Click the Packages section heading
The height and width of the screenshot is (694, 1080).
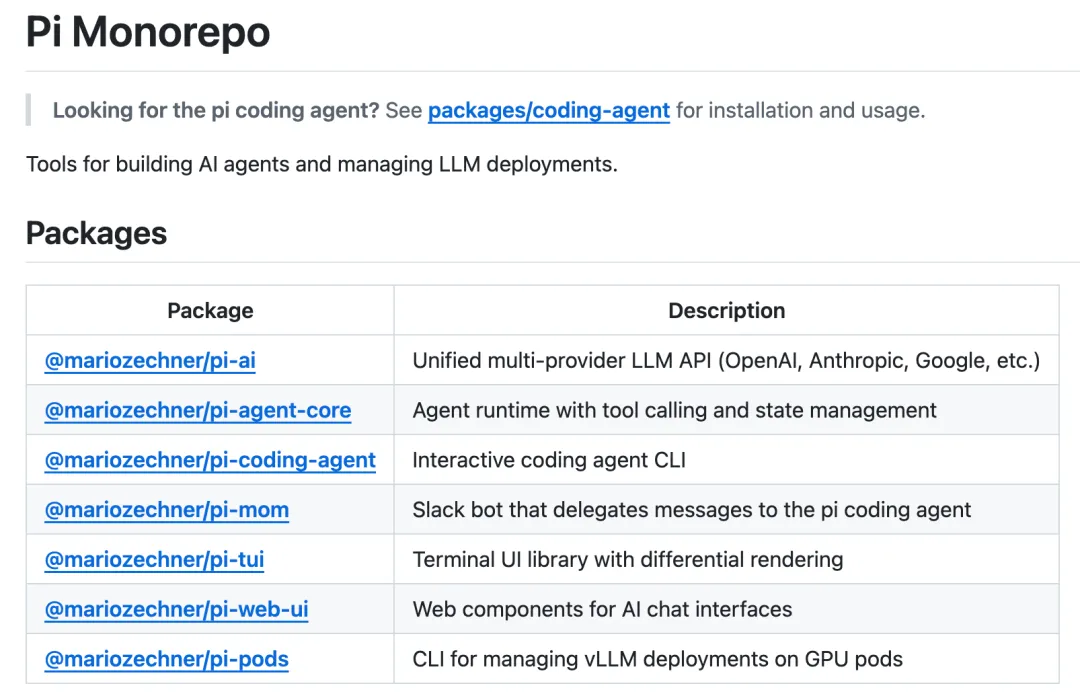[96, 233]
